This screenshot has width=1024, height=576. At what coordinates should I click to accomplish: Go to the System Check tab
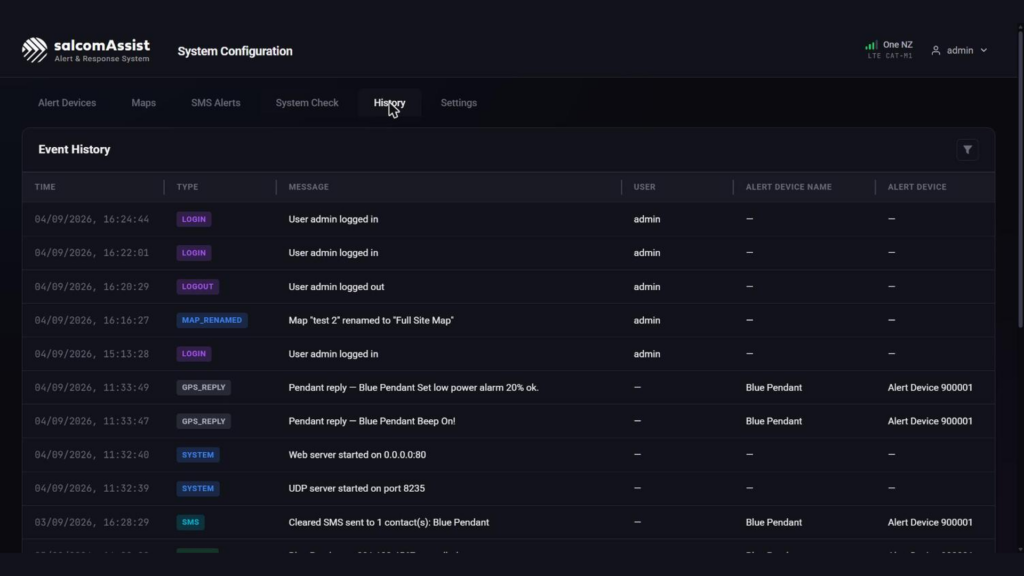pyautogui.click(x=307, y=103)
